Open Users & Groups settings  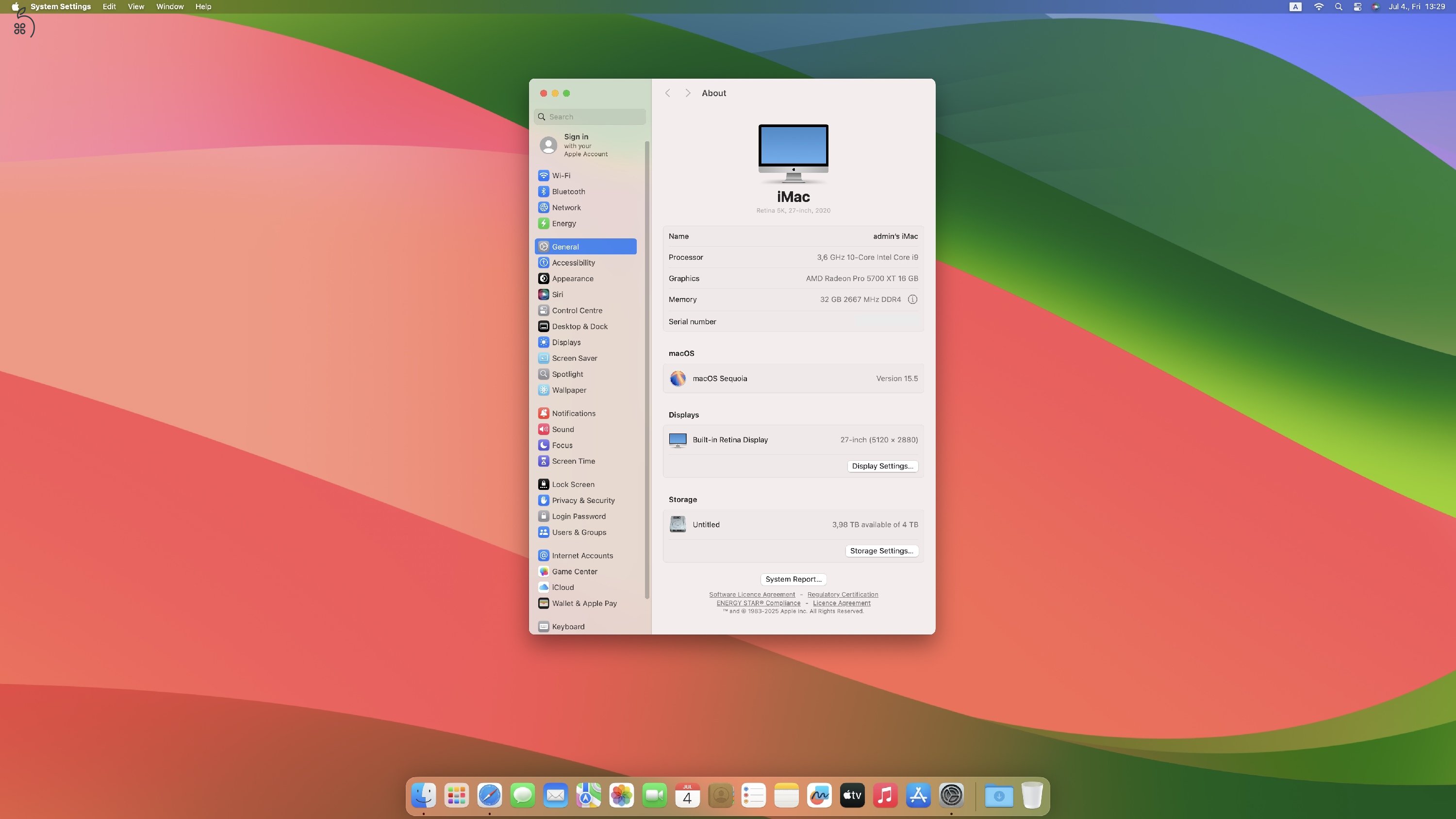[585, 533]
